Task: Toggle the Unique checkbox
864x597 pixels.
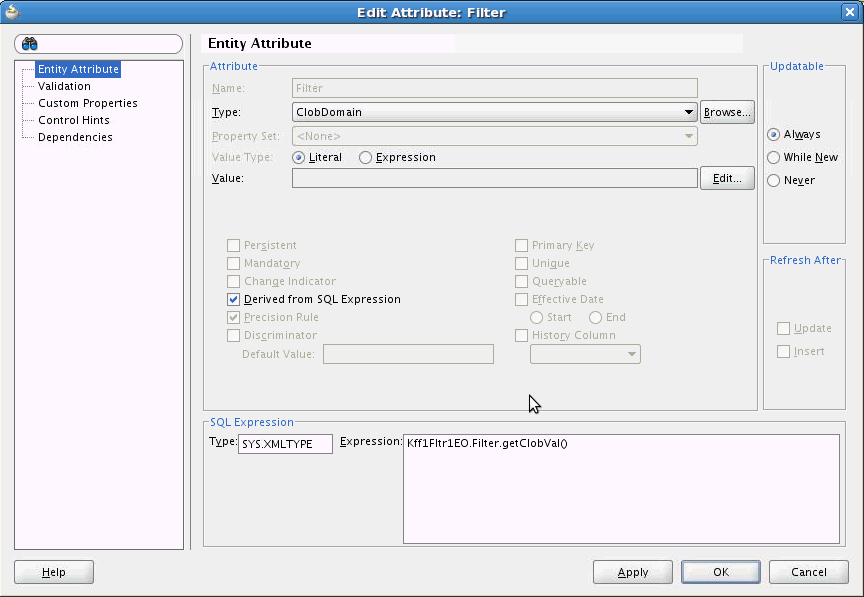Action: tap(521, 263)
